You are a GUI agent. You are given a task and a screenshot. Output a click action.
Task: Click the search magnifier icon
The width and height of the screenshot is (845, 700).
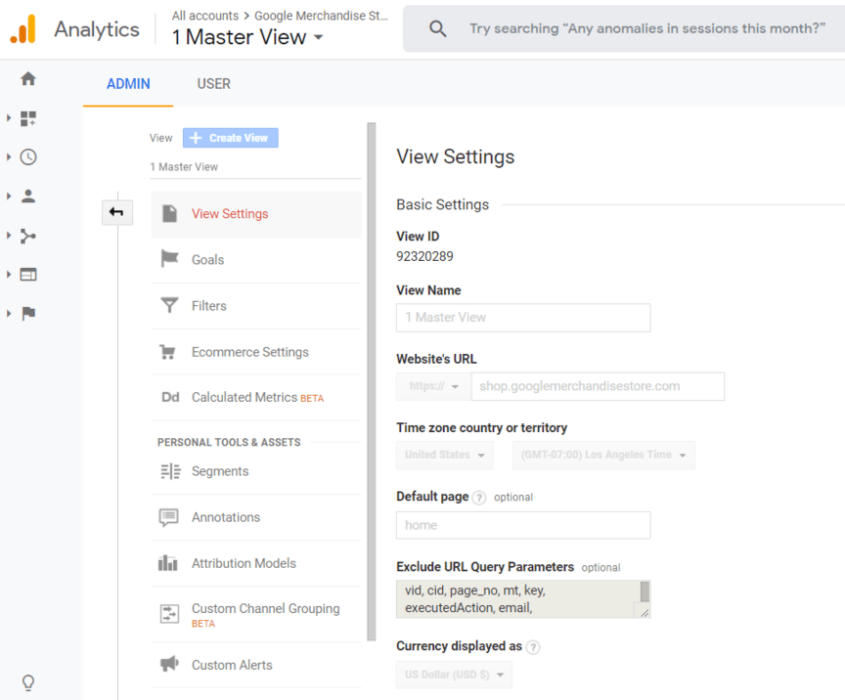(437, 28)
